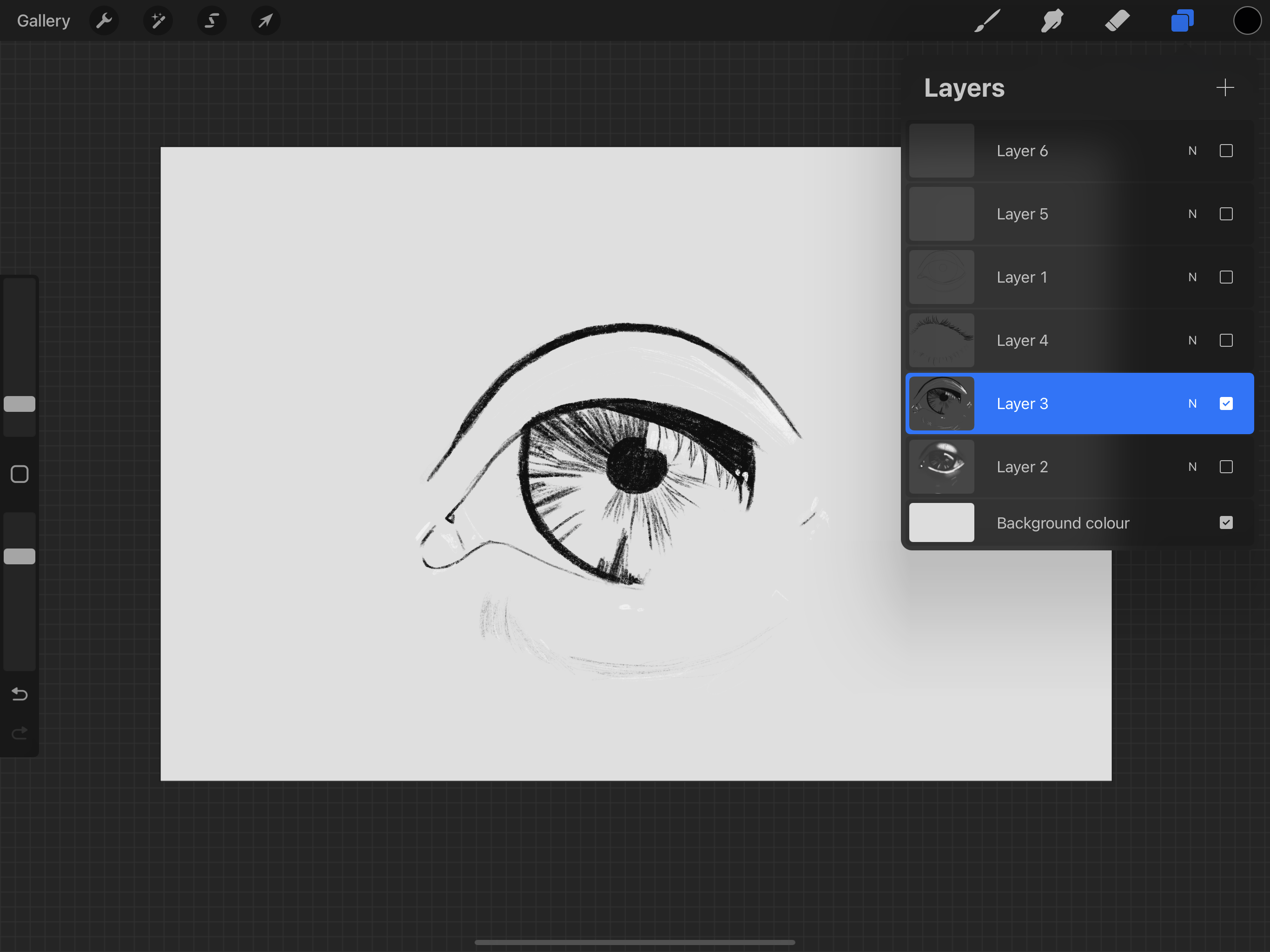1270x952 pixels.
Task: Open the Adjustments panel
Action: [158, 20]
